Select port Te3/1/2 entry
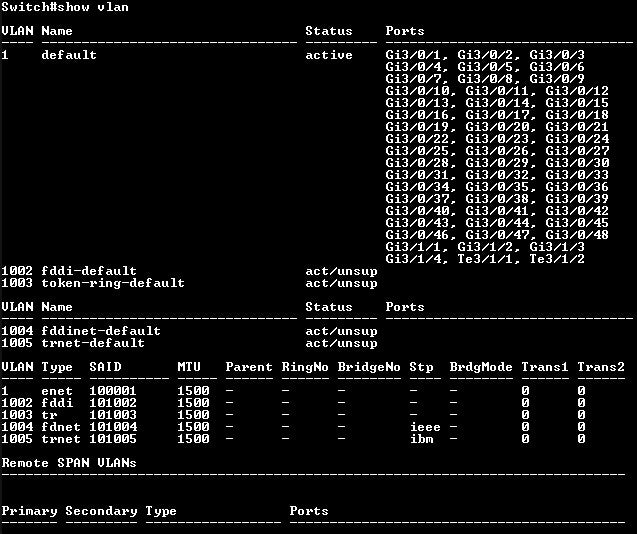This screenshot has height=534, width=637. (557, 259)
